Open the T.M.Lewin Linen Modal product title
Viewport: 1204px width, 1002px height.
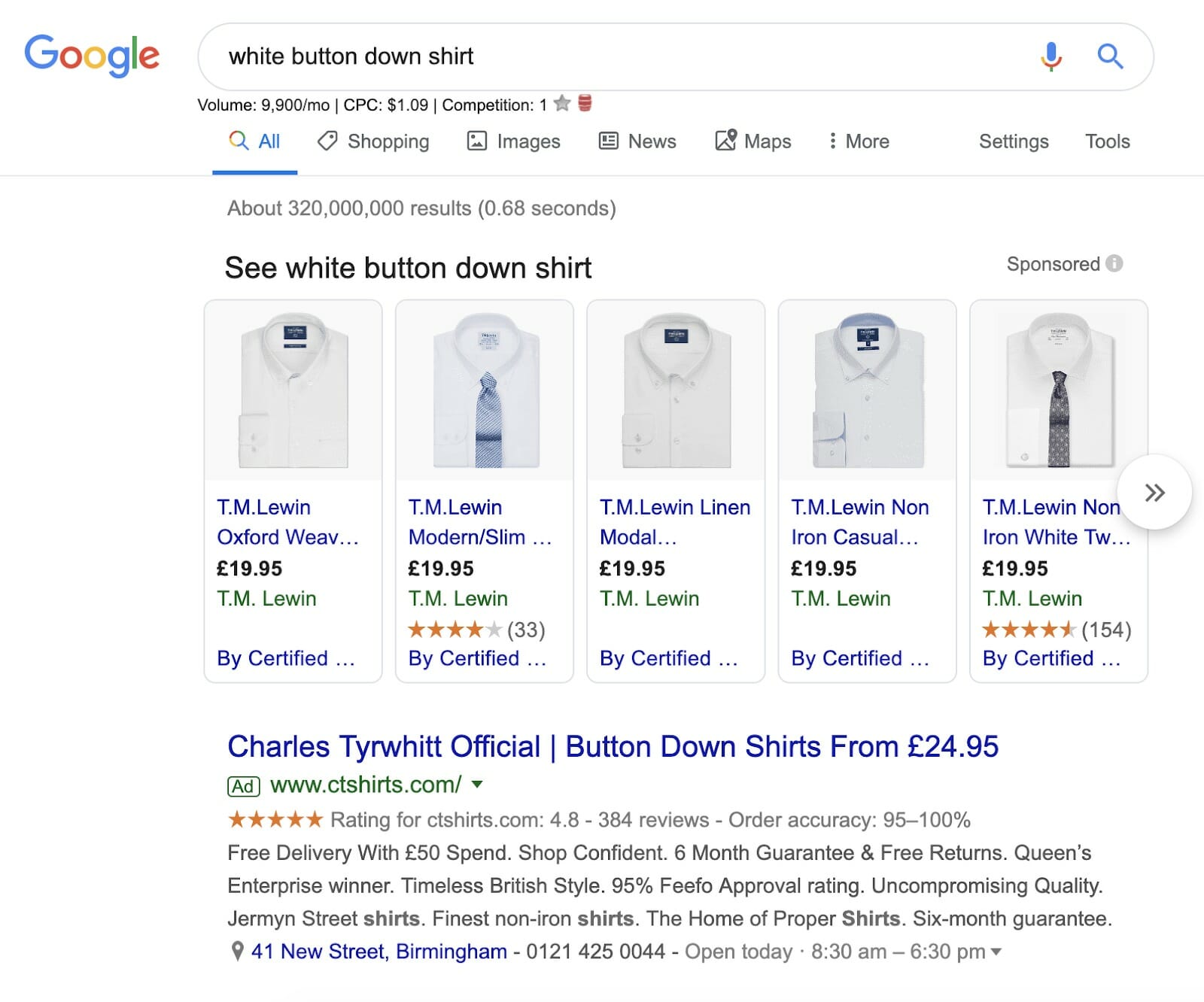(x=674, y=522)
